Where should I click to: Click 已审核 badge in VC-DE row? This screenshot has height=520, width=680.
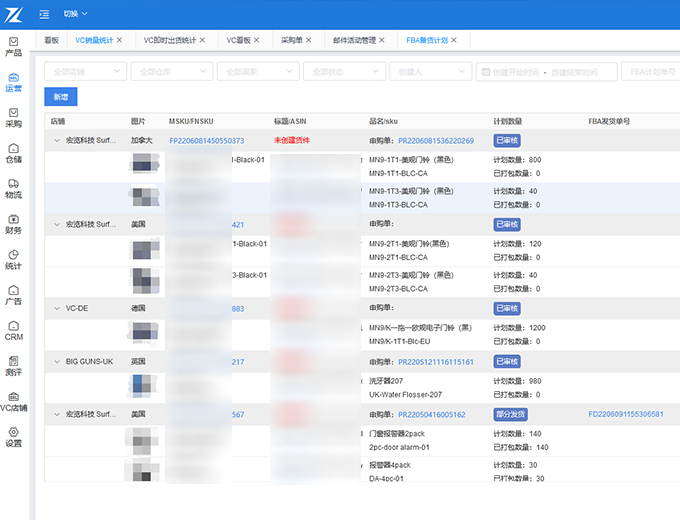507,308
